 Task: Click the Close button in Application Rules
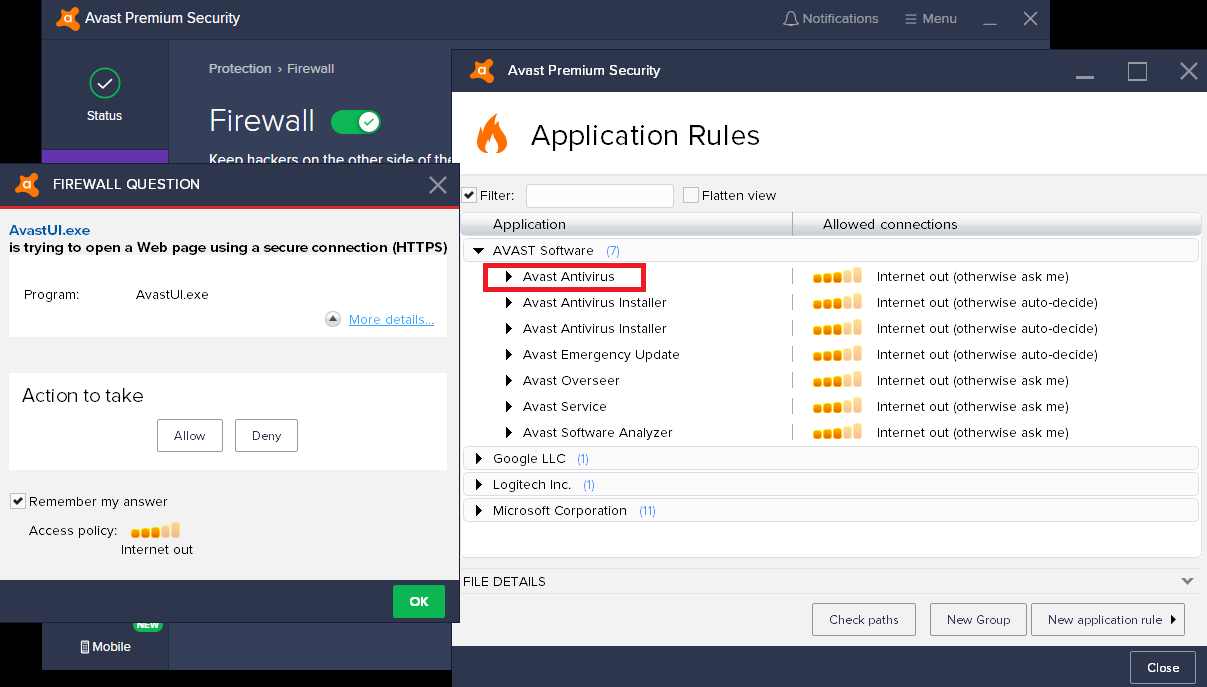pyautogui.click(x=1163, y=668)
